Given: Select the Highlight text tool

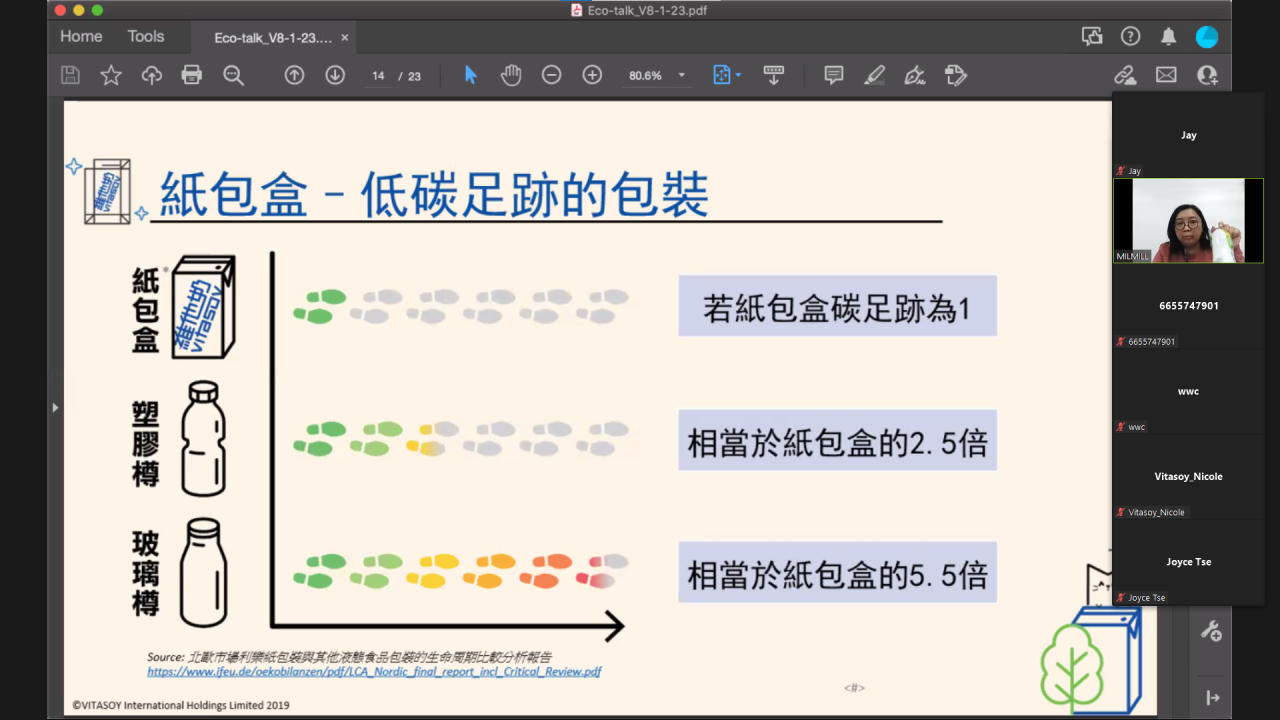Looking at the screenshot, I should coord(874,75).
